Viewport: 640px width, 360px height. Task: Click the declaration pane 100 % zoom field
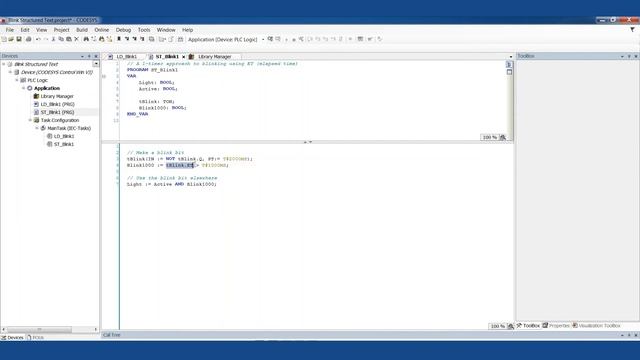[x=490, y=137]
